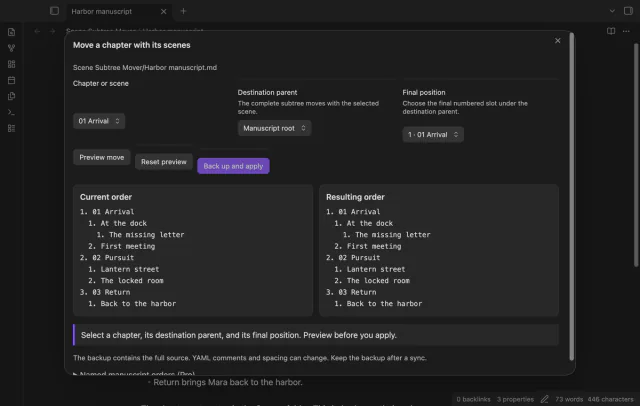Toggle the left sidebar panel icon
The height and width of the screenshot is (406, 640).
click(54, 11)
